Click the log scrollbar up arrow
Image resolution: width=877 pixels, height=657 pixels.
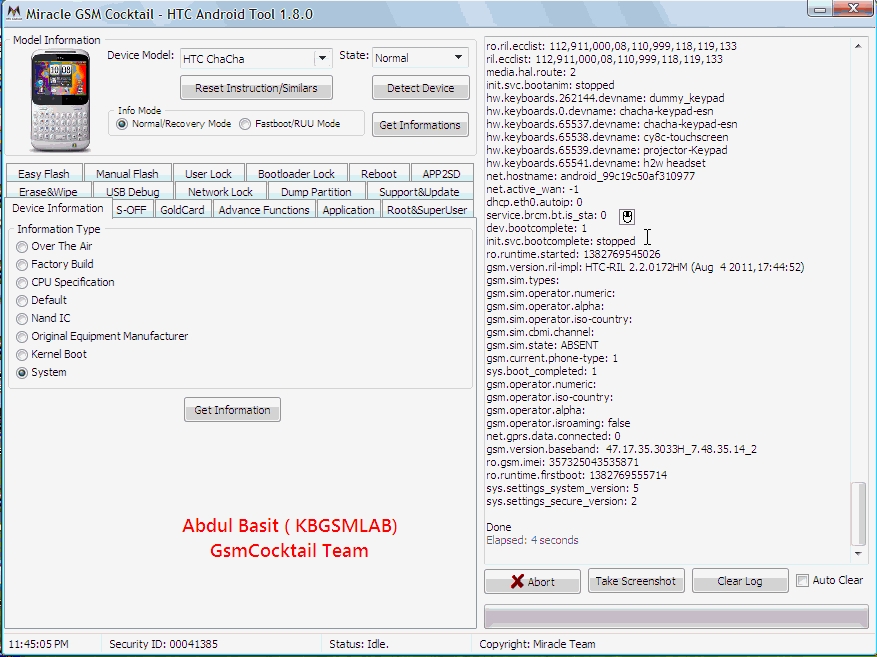858,46
